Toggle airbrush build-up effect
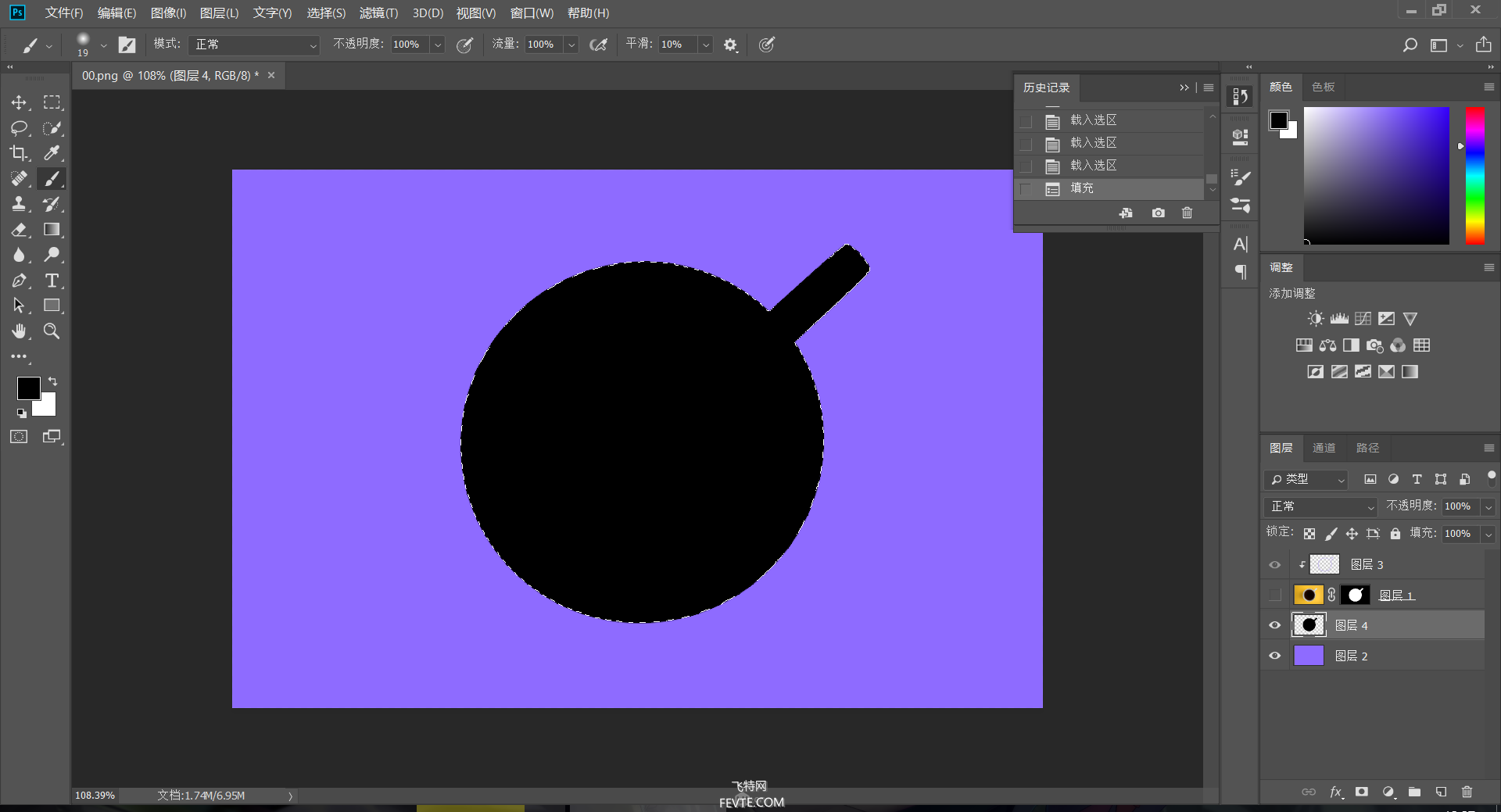This screenshot has height=812, width=1501. (x=599, y=45)
